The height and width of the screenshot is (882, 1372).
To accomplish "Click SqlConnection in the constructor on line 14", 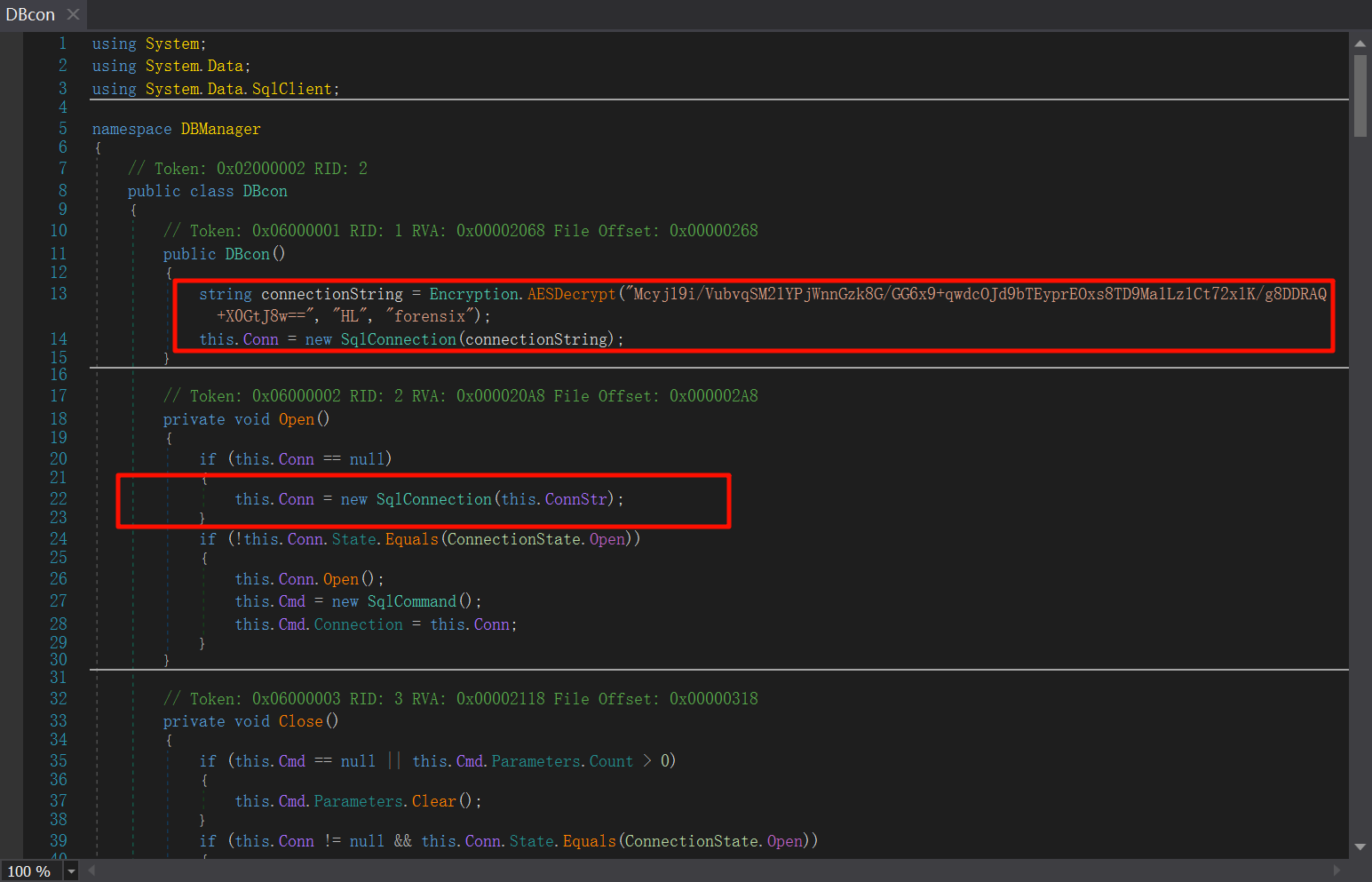I will 398,339.
